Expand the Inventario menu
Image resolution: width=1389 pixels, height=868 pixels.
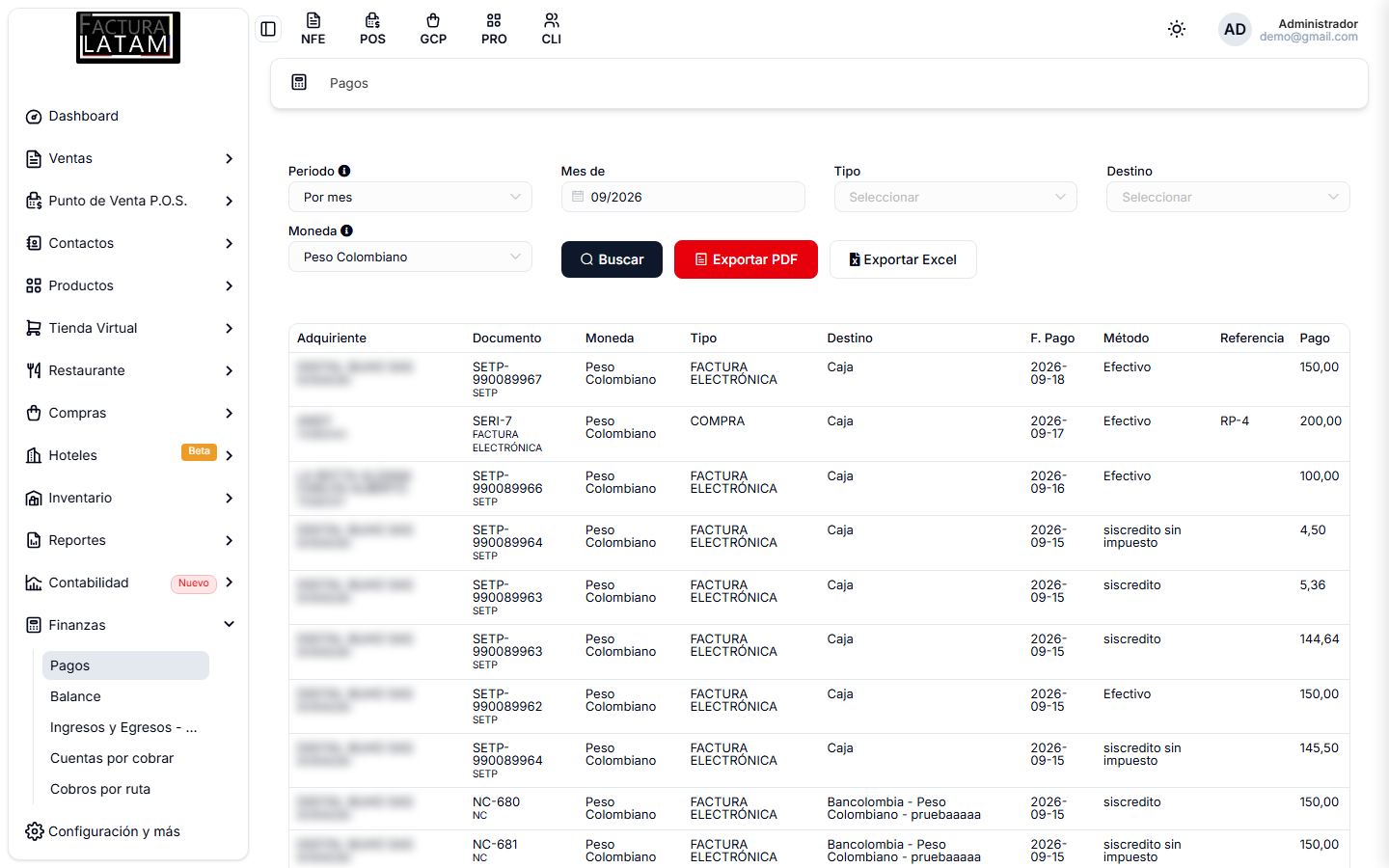click(x=128, y=498)
